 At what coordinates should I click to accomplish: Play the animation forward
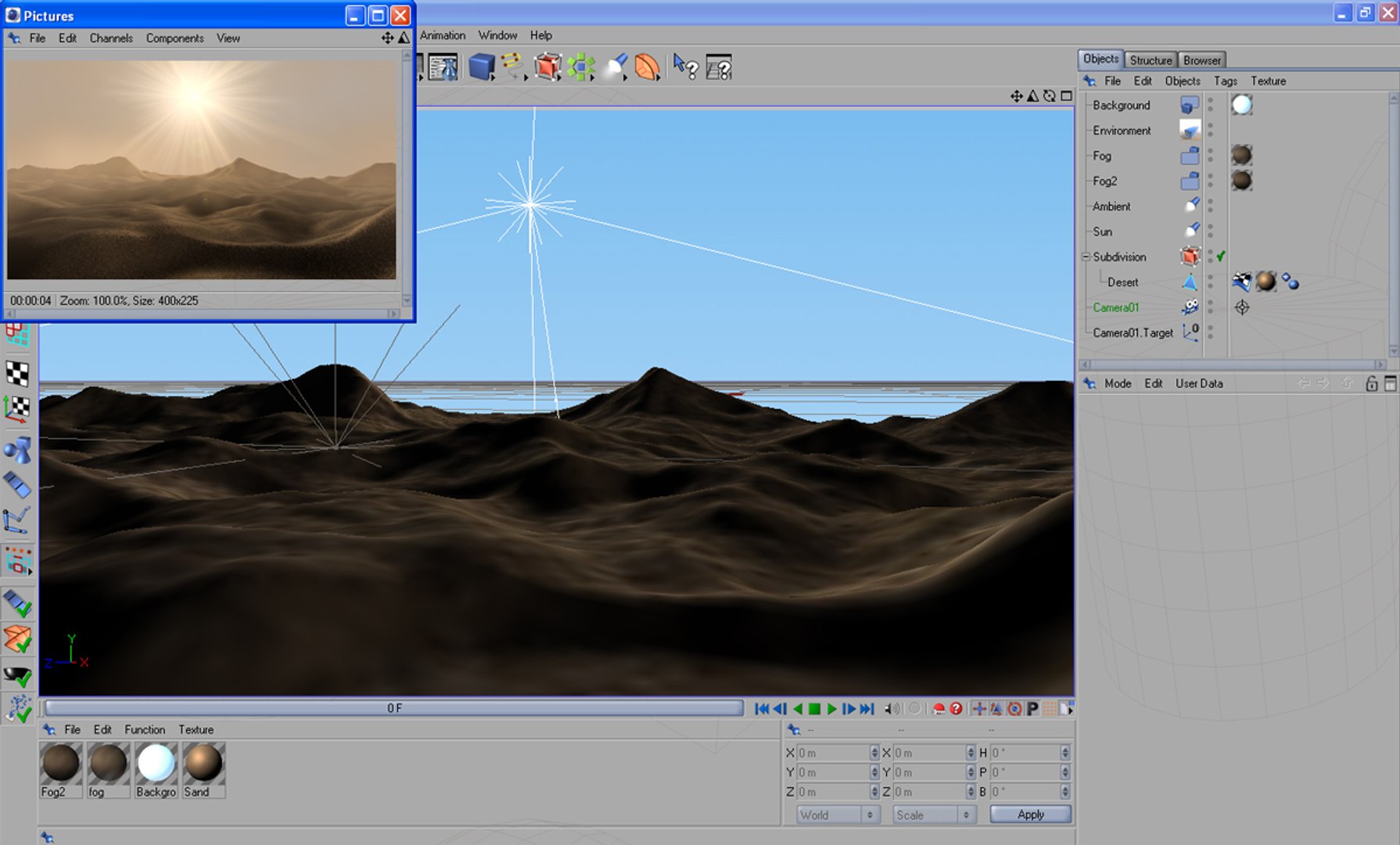pos(831,709)
